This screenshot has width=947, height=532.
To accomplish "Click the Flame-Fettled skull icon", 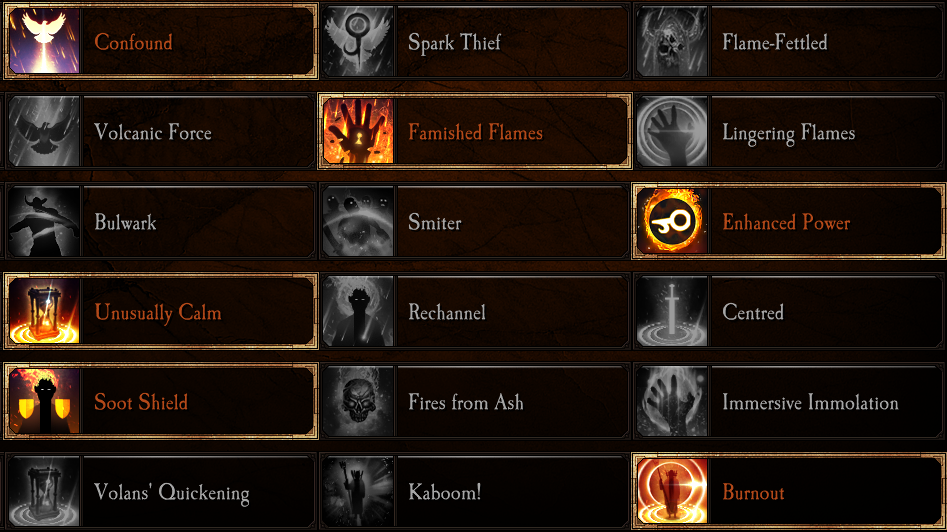I will [x=672, y=41].
